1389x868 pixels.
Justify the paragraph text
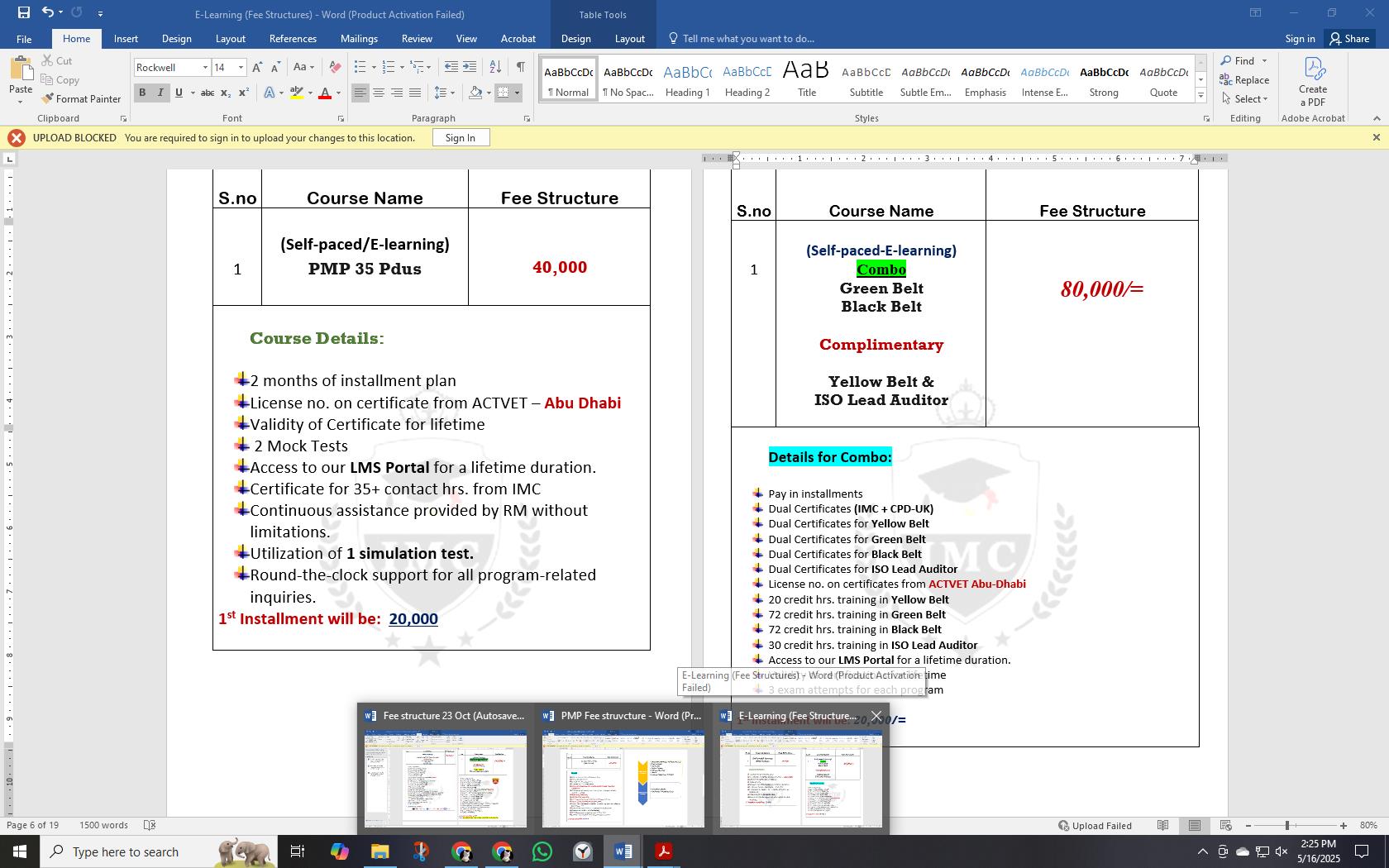415,93
